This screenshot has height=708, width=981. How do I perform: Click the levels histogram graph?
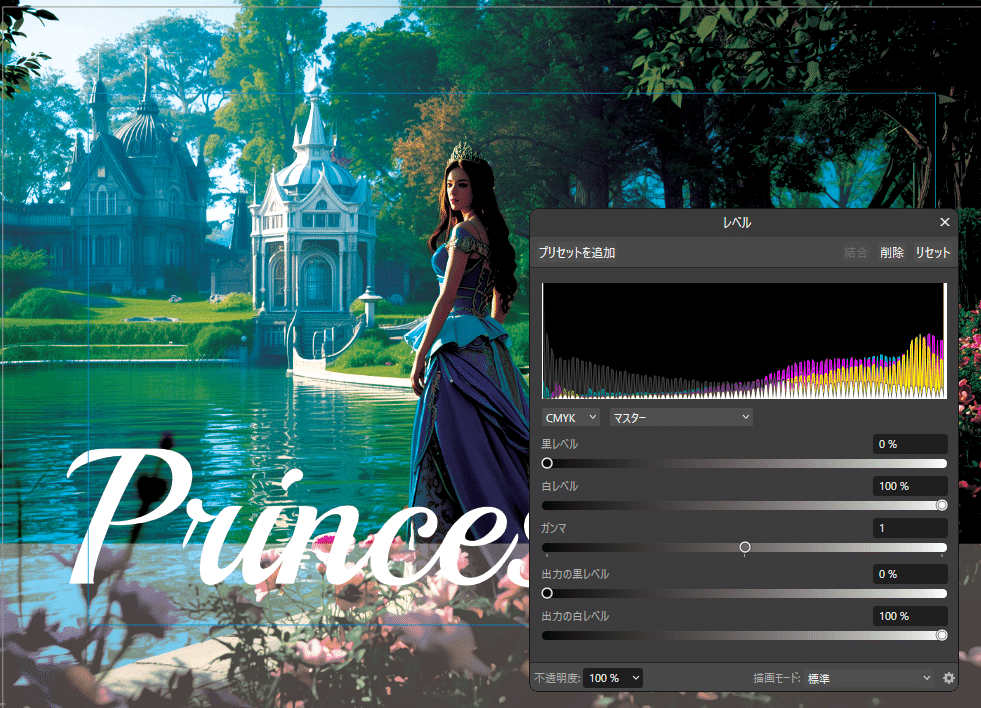click(x=745, y=341)
